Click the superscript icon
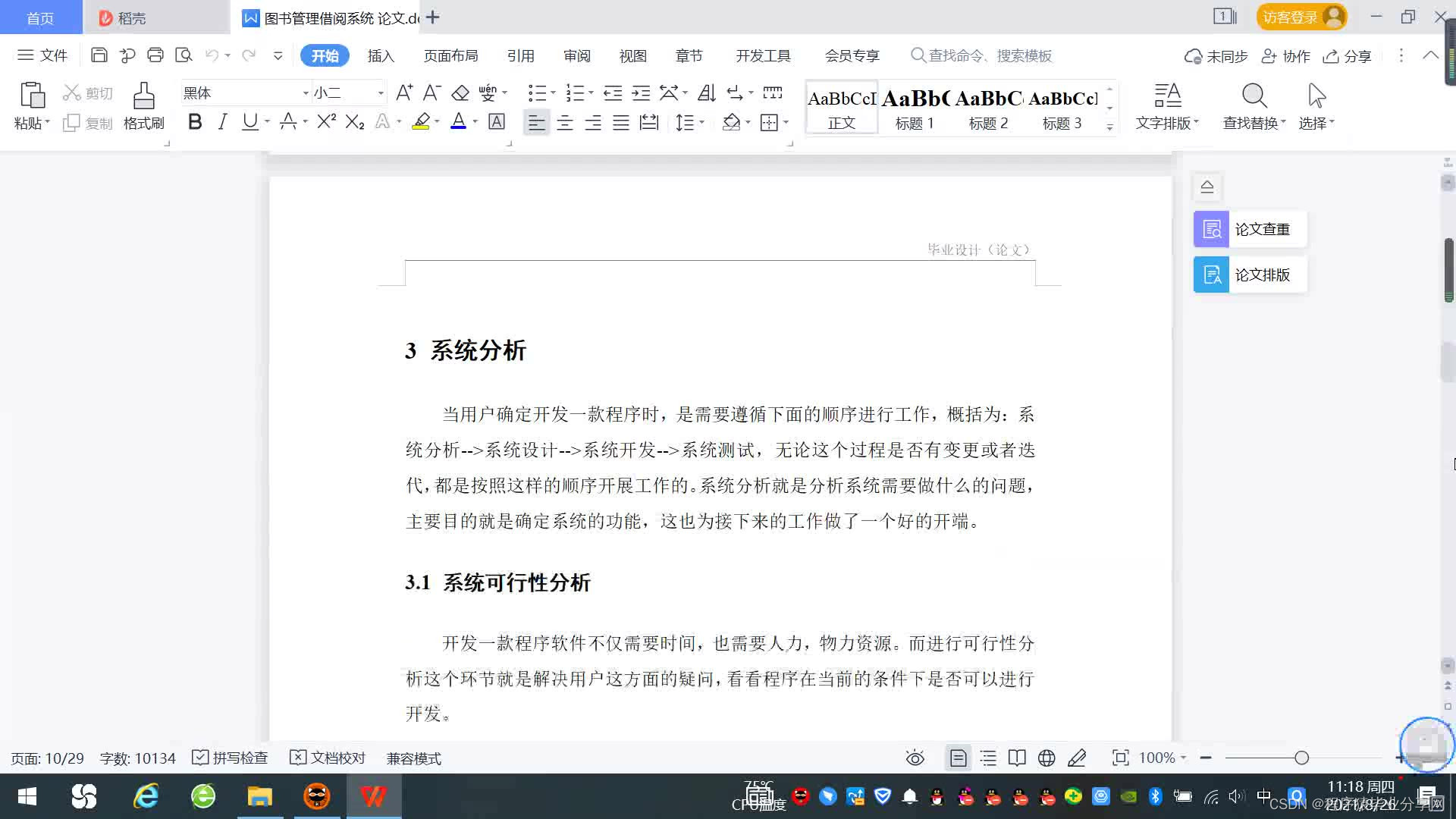The image size is (1456, 819). 326,122
